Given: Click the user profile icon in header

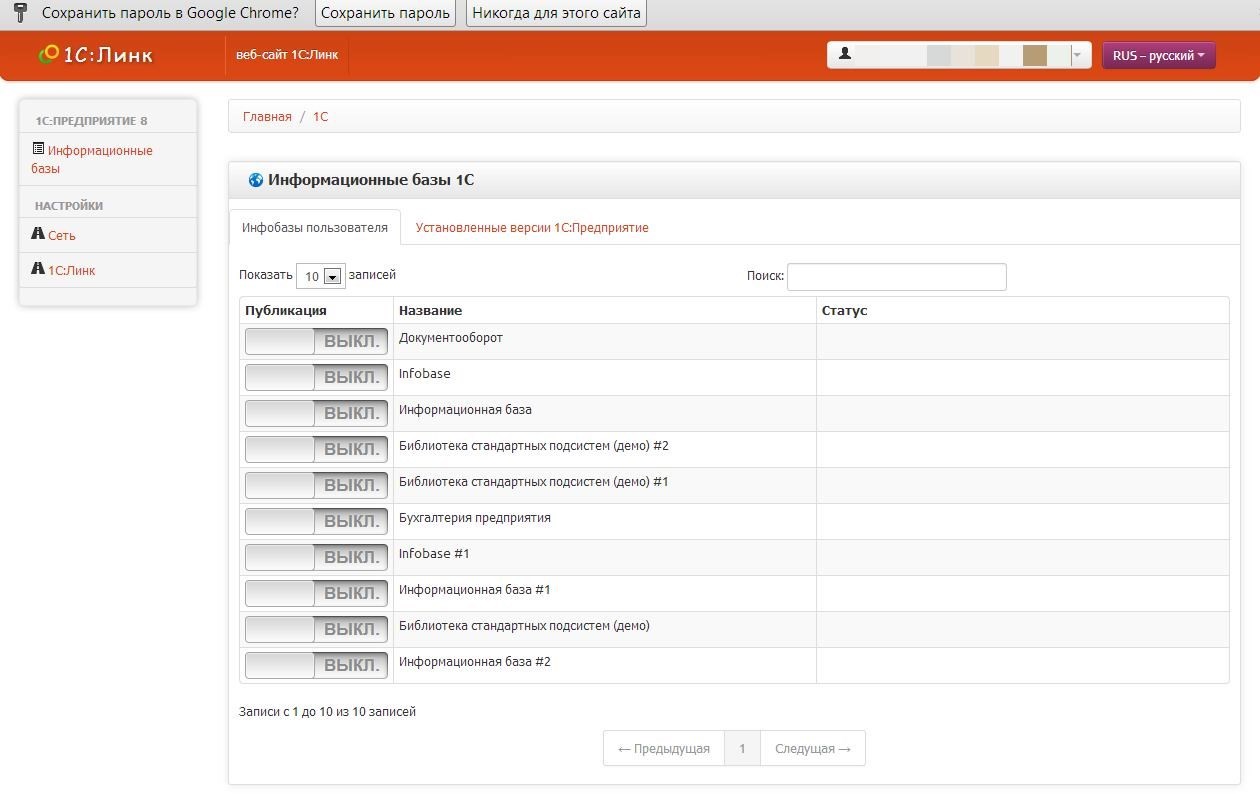Looking at the screenshot, I should click(x=845, y=54).
